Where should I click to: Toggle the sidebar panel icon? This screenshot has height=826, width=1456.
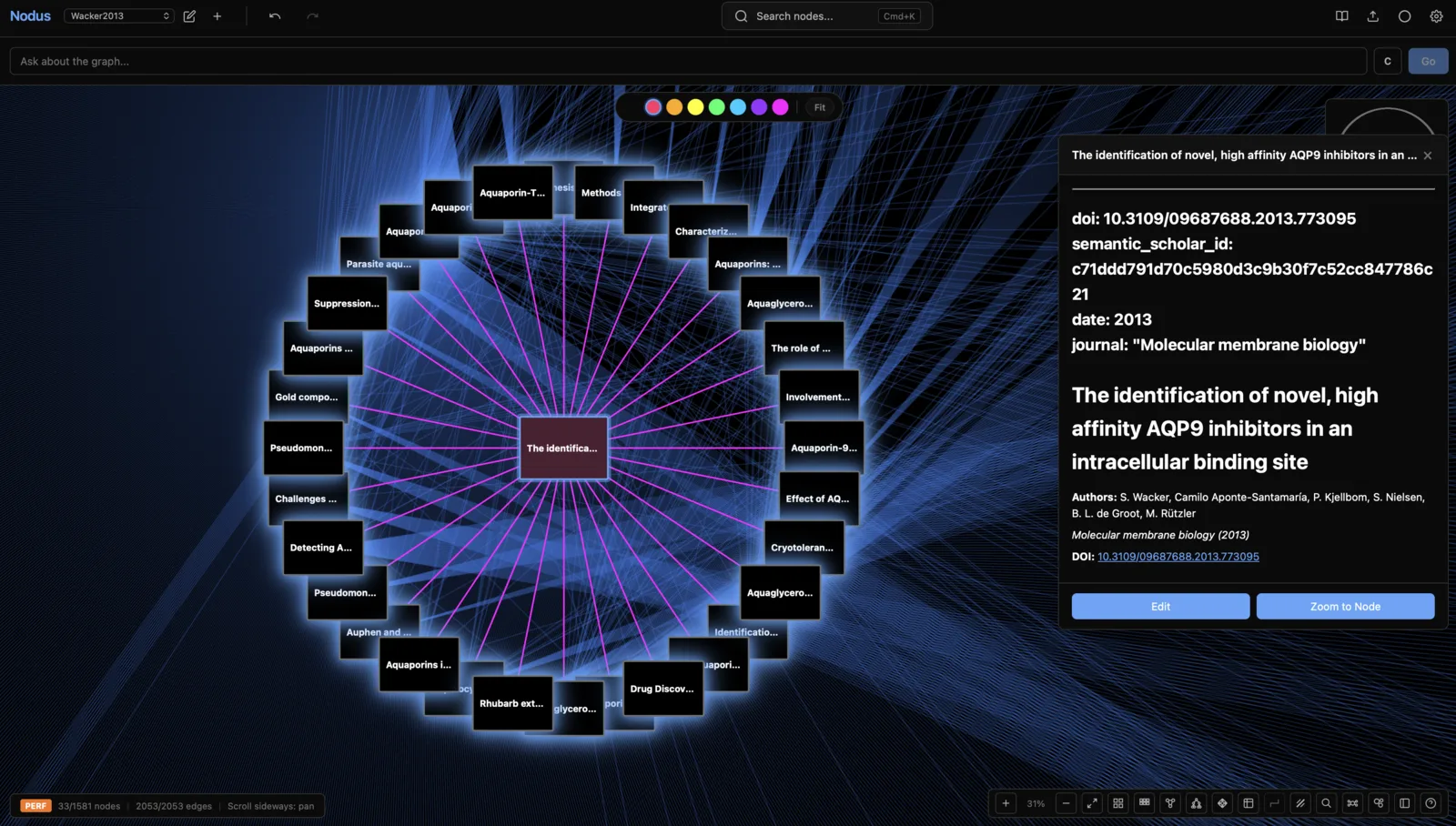click(1404, 803)
